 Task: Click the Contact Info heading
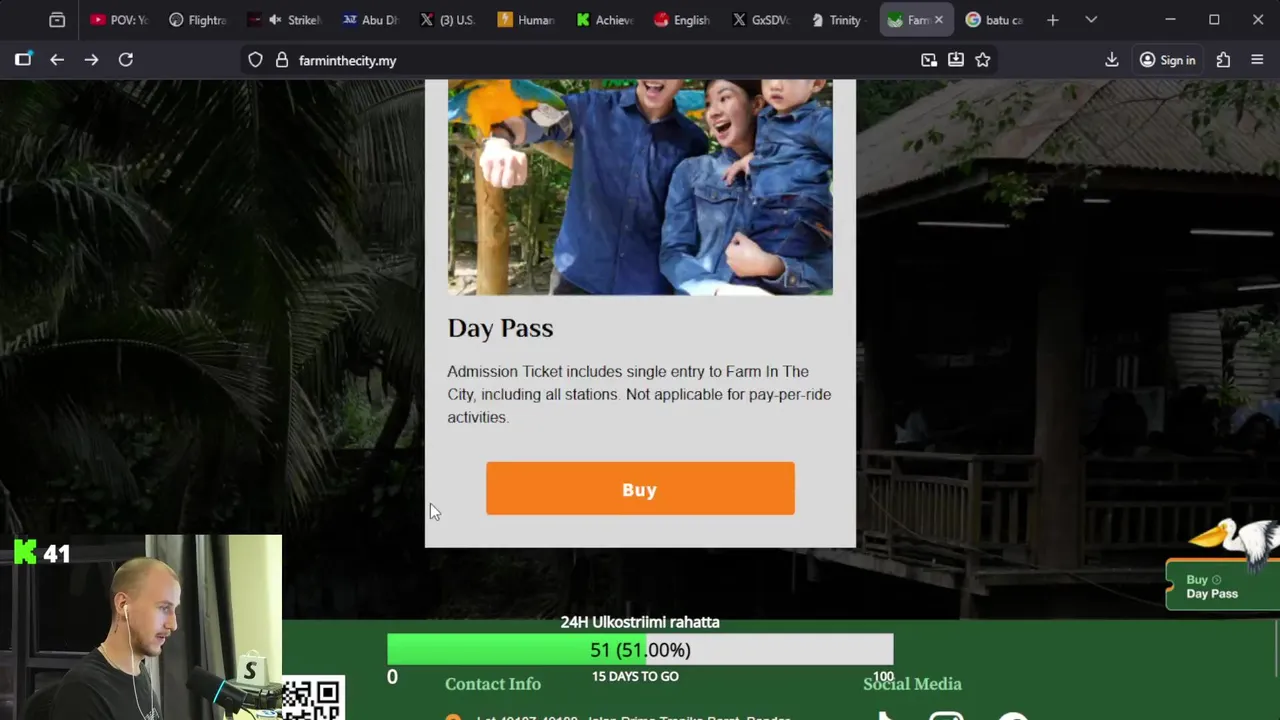[x=493, y=684]
